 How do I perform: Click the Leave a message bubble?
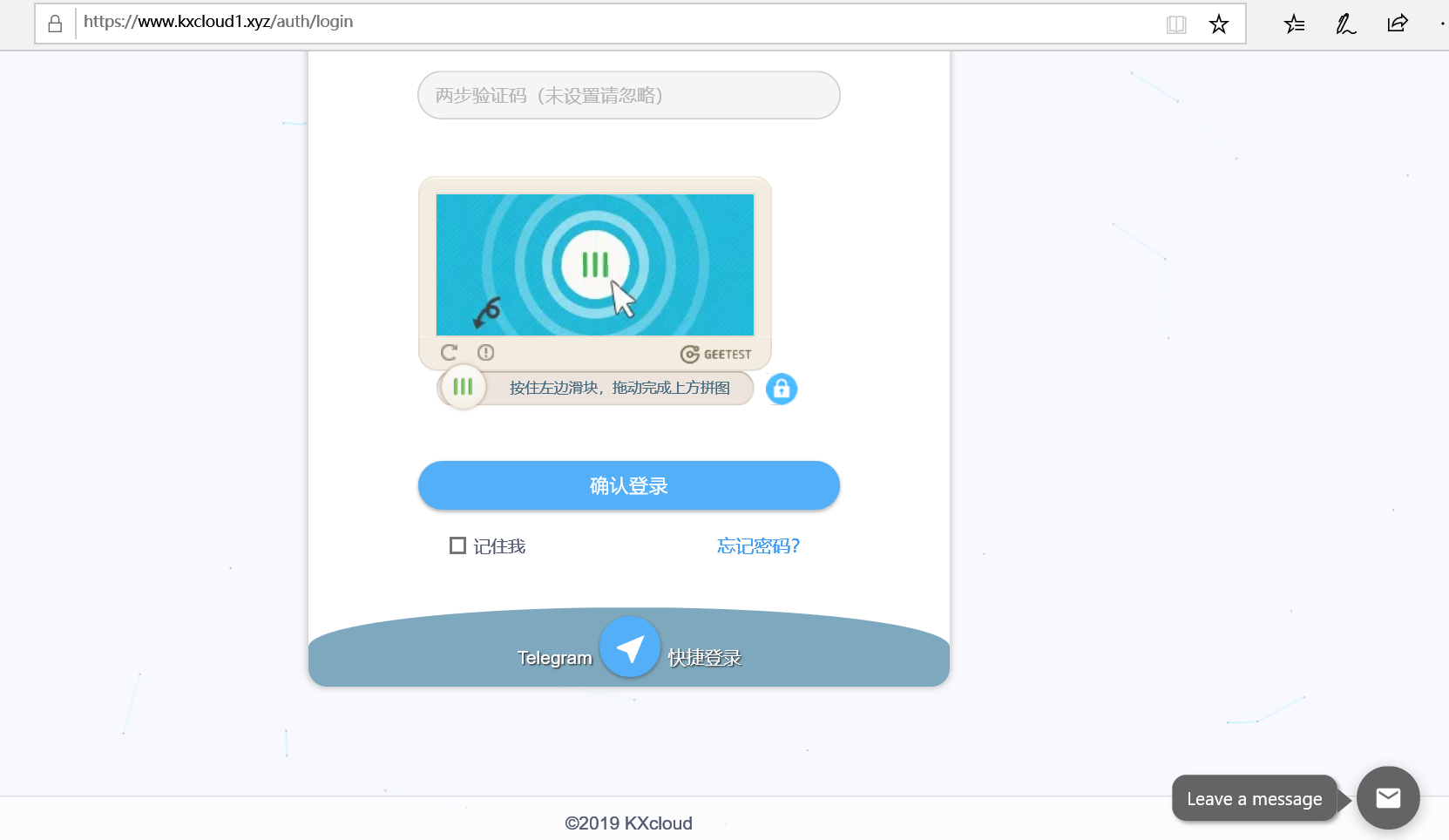[1254, 797]
